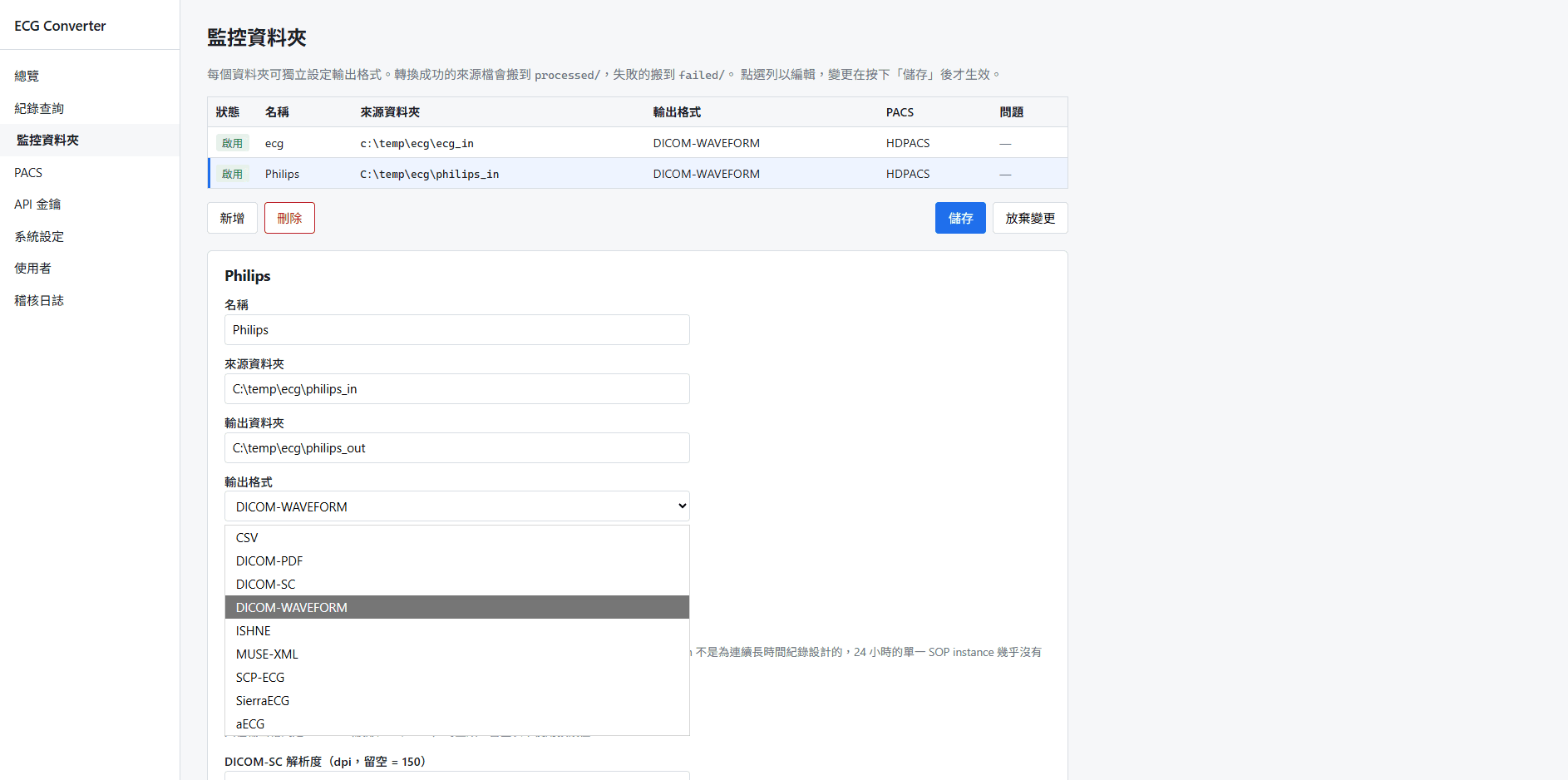Viewport: 1568px width, 780px height.
Task: Focus the 輸出資料夾 path input
Action: pos(457,448)
